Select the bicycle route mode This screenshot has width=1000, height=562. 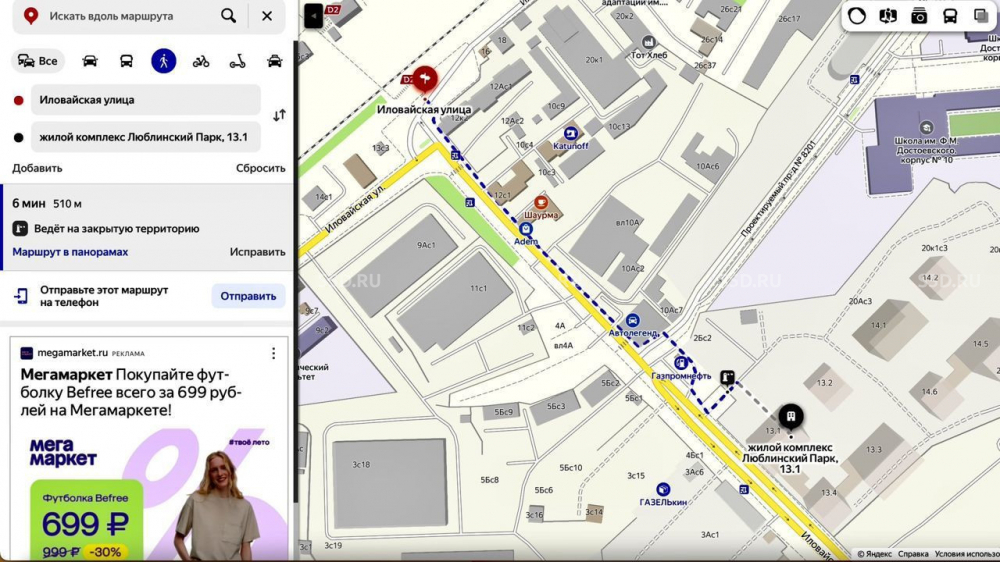coord(201,61)
